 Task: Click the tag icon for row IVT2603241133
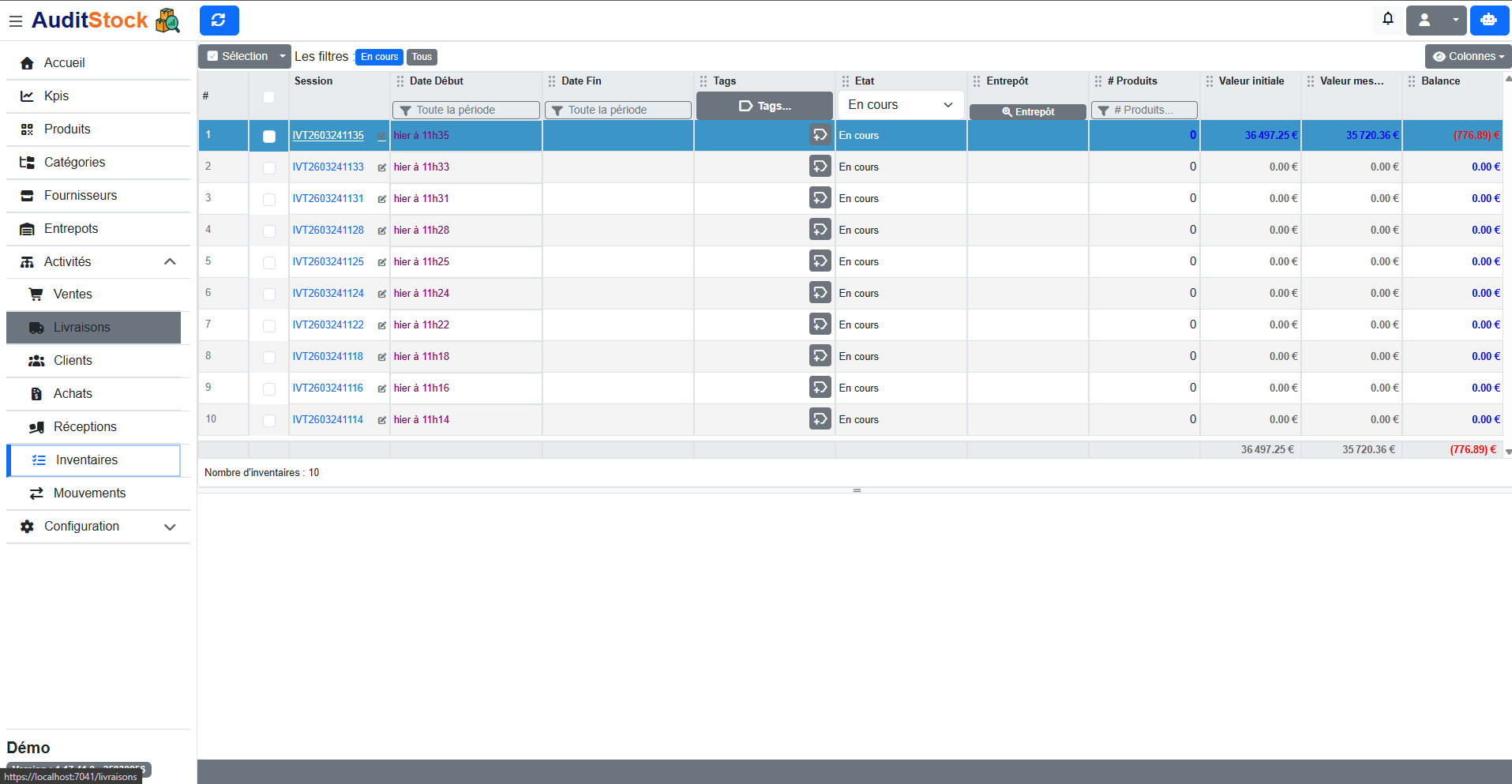(820, 167)
